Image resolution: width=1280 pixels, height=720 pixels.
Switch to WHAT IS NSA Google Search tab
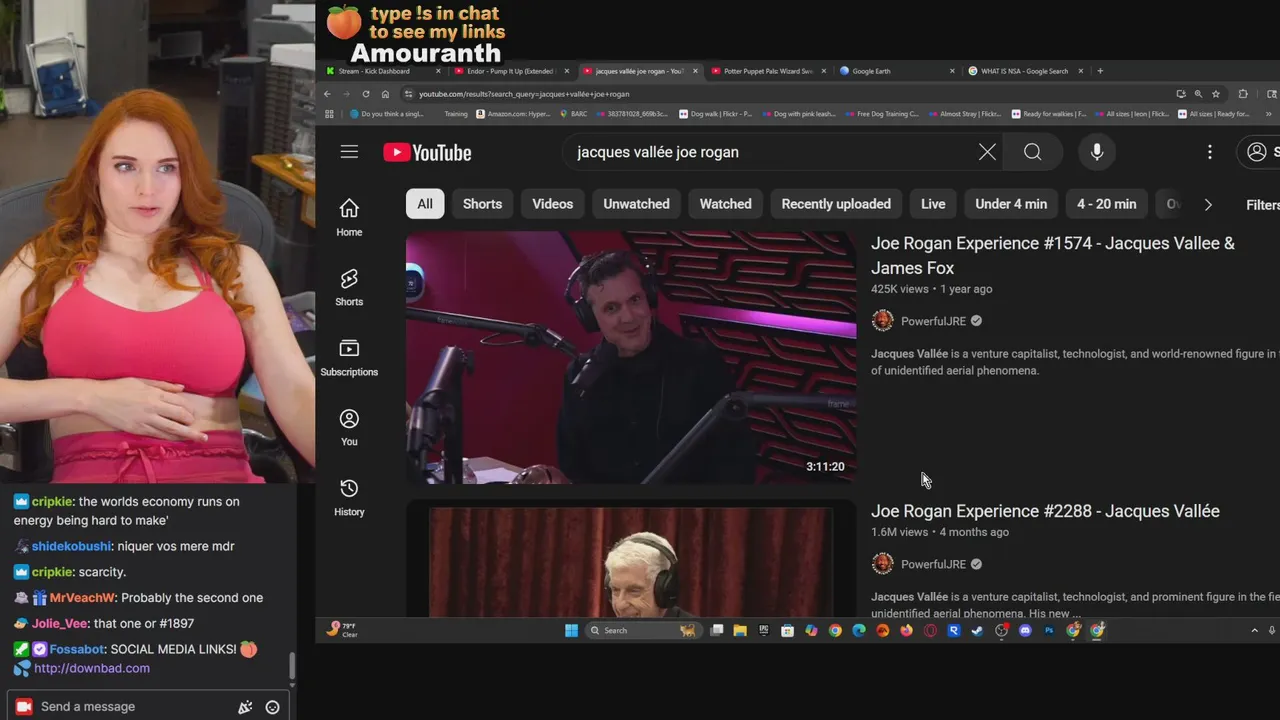(1025, 71)
